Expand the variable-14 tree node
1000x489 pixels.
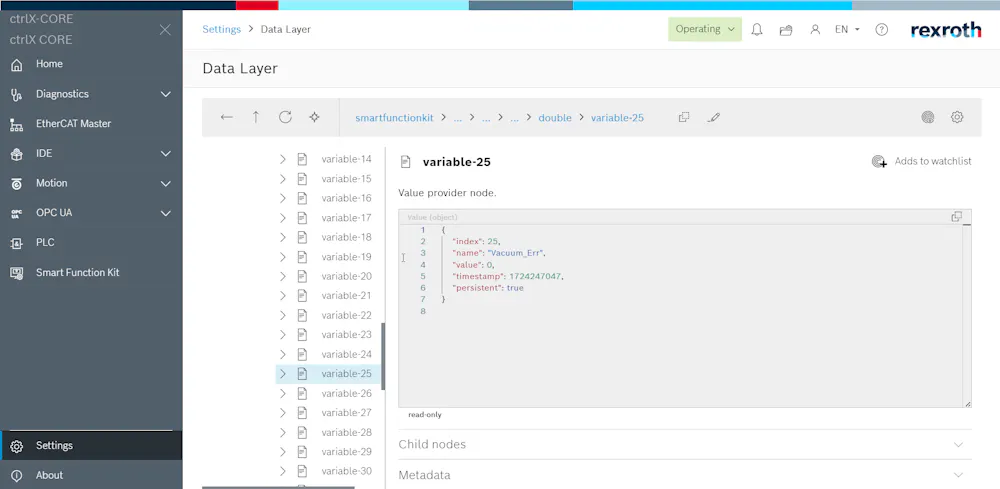pos(283,159)
